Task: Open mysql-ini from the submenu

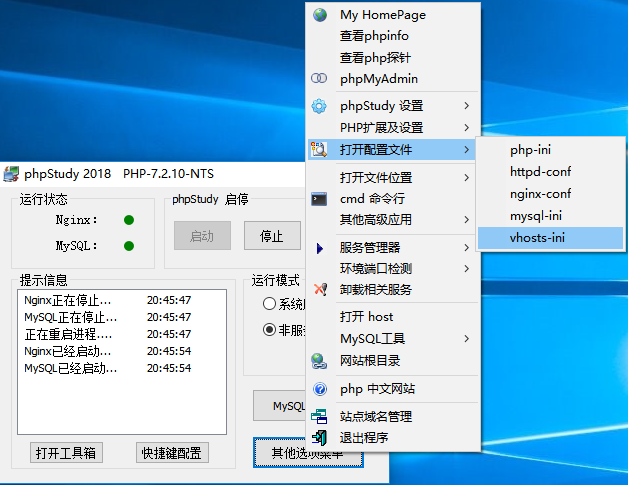Action: 550,216
